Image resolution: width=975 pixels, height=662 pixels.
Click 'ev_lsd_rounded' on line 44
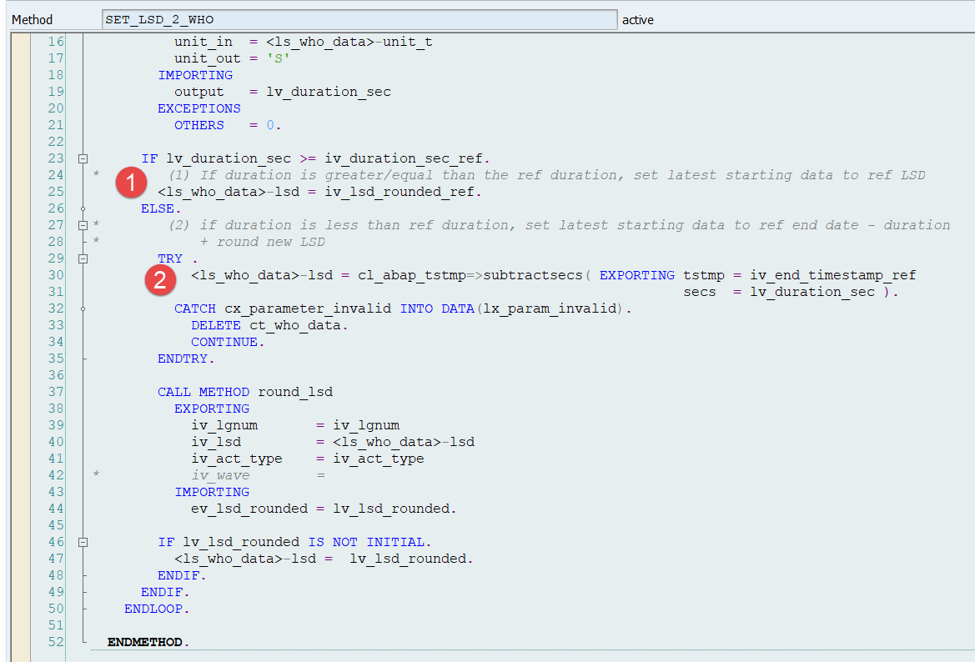[249, 509]
